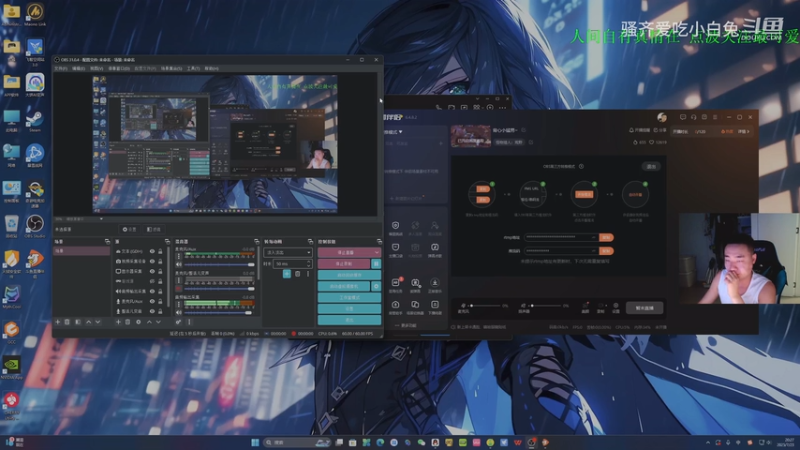Open 视图(V) menu in OBS
Image resolution: width=800 pixels, height=450 pixels.
pos(96,68)
